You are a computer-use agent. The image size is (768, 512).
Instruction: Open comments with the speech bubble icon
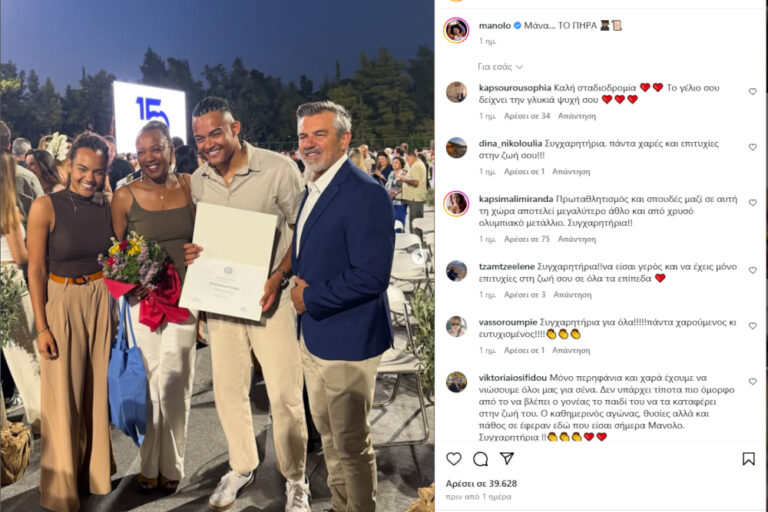[480, 459]
